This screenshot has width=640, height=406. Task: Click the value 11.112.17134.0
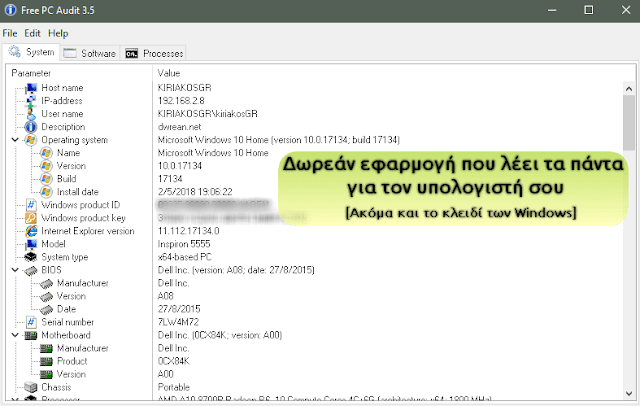pos(189,231)
